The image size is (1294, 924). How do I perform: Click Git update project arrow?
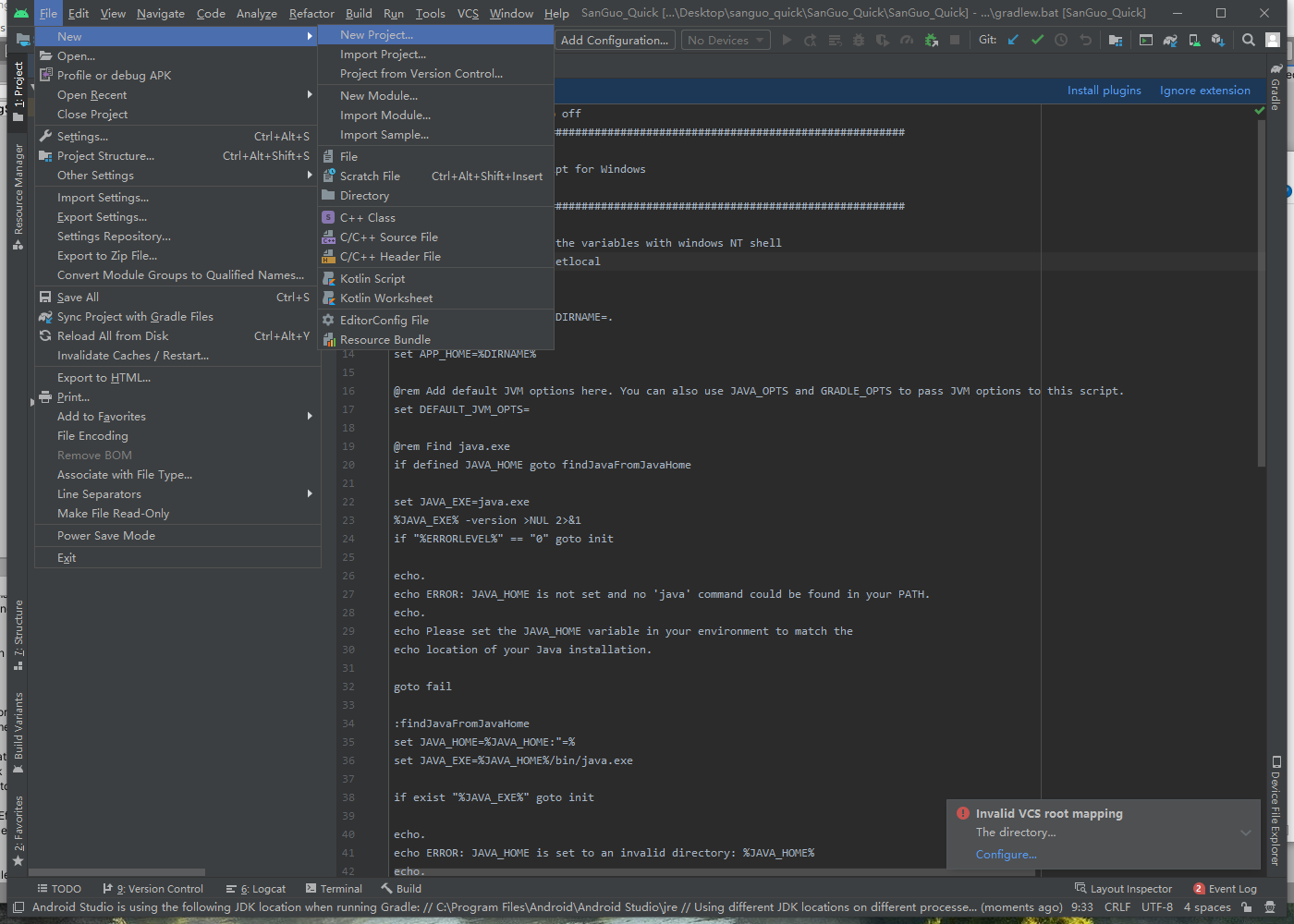click(x=1013, y=40)
